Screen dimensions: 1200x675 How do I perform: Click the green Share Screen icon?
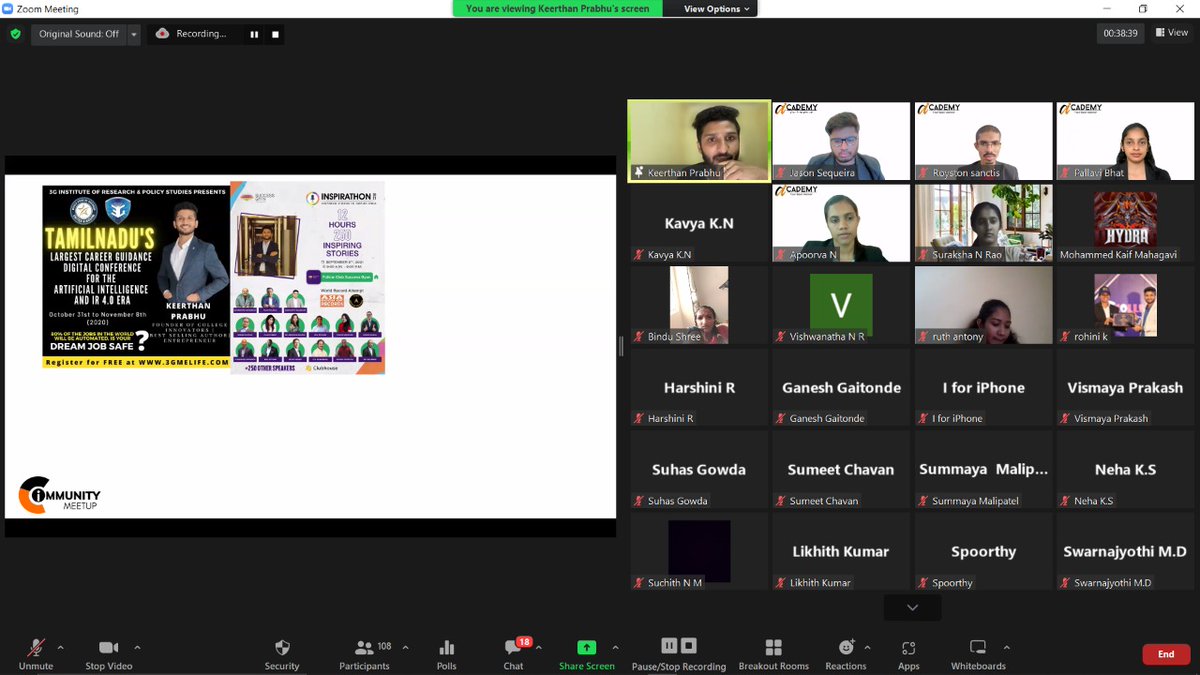coord(586,648)
